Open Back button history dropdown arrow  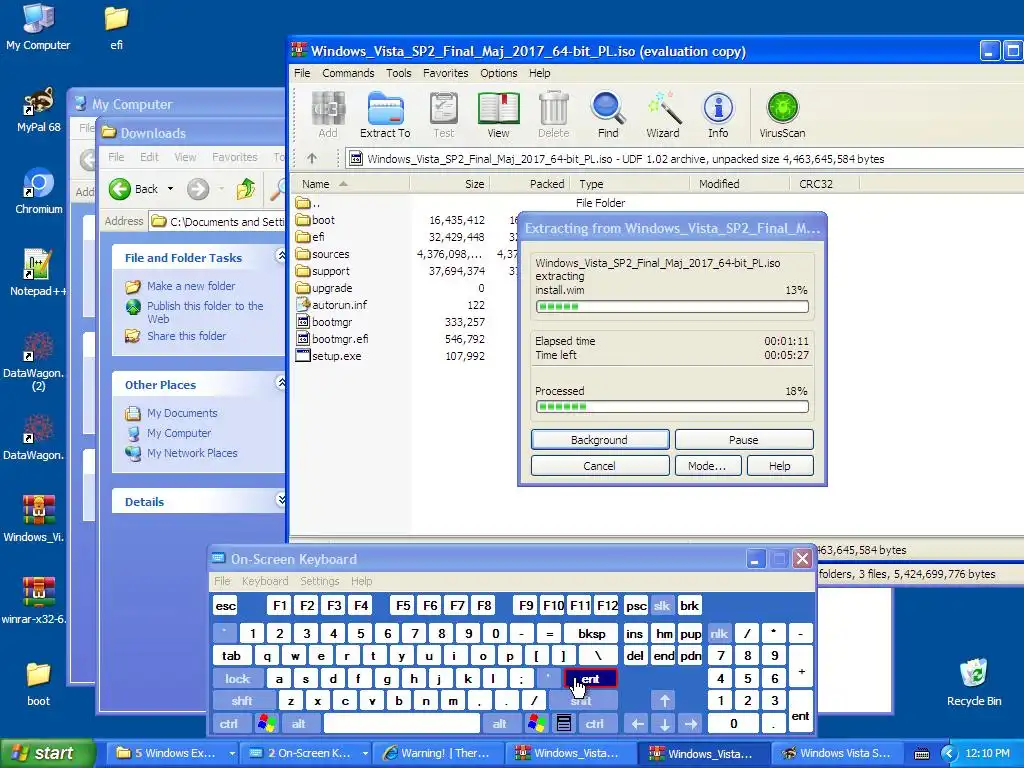(x=170, y=189)
